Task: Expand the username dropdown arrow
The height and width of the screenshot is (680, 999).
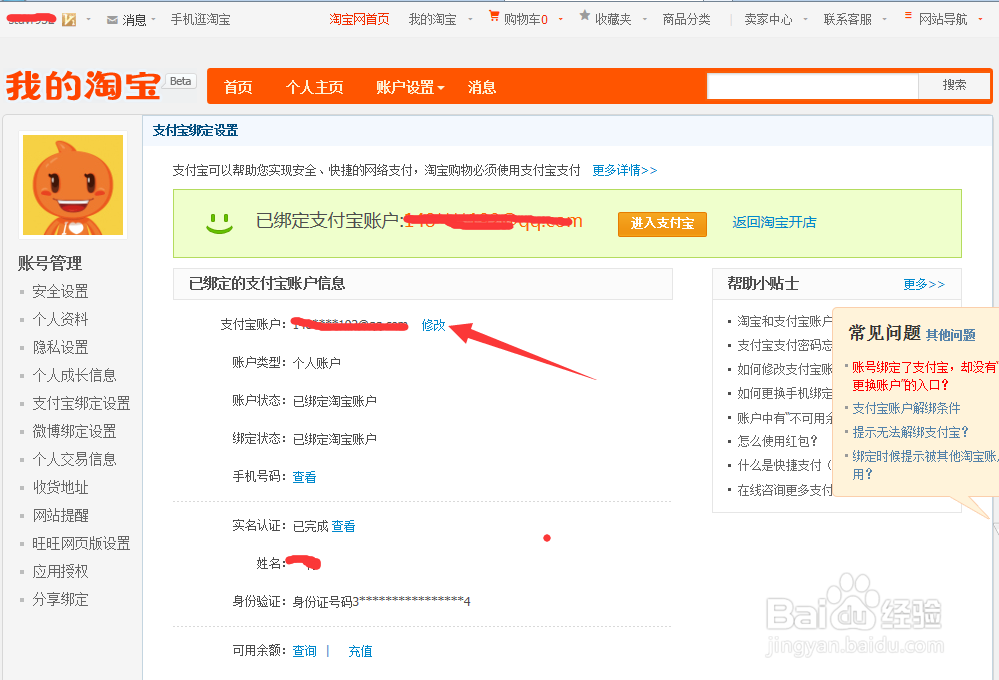Action: point(88,20)
